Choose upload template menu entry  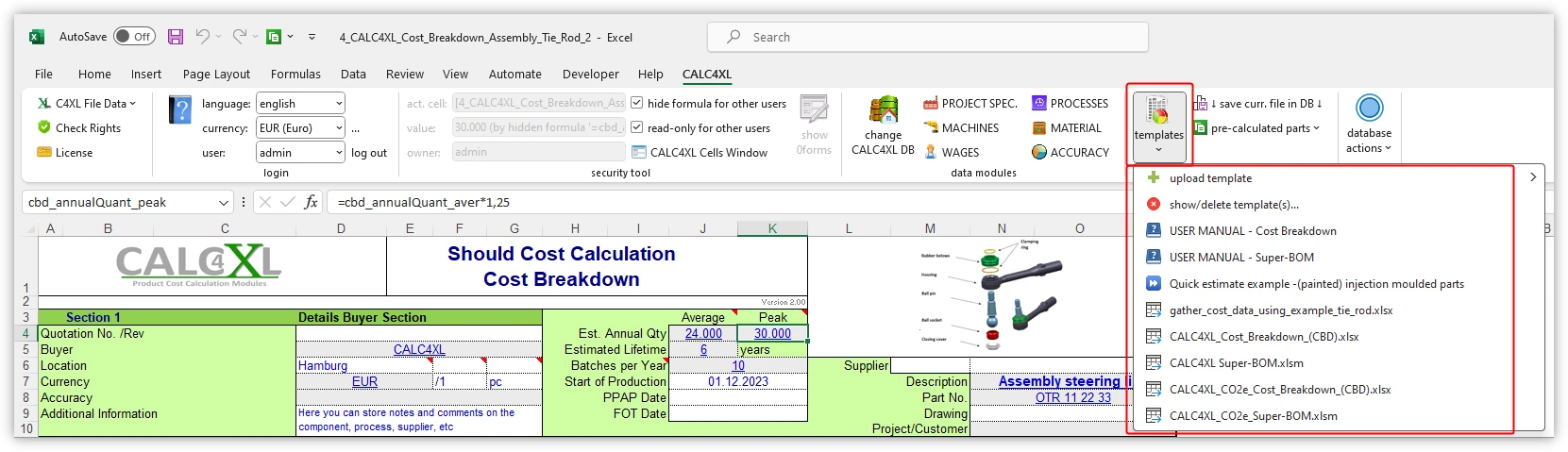1340,177
